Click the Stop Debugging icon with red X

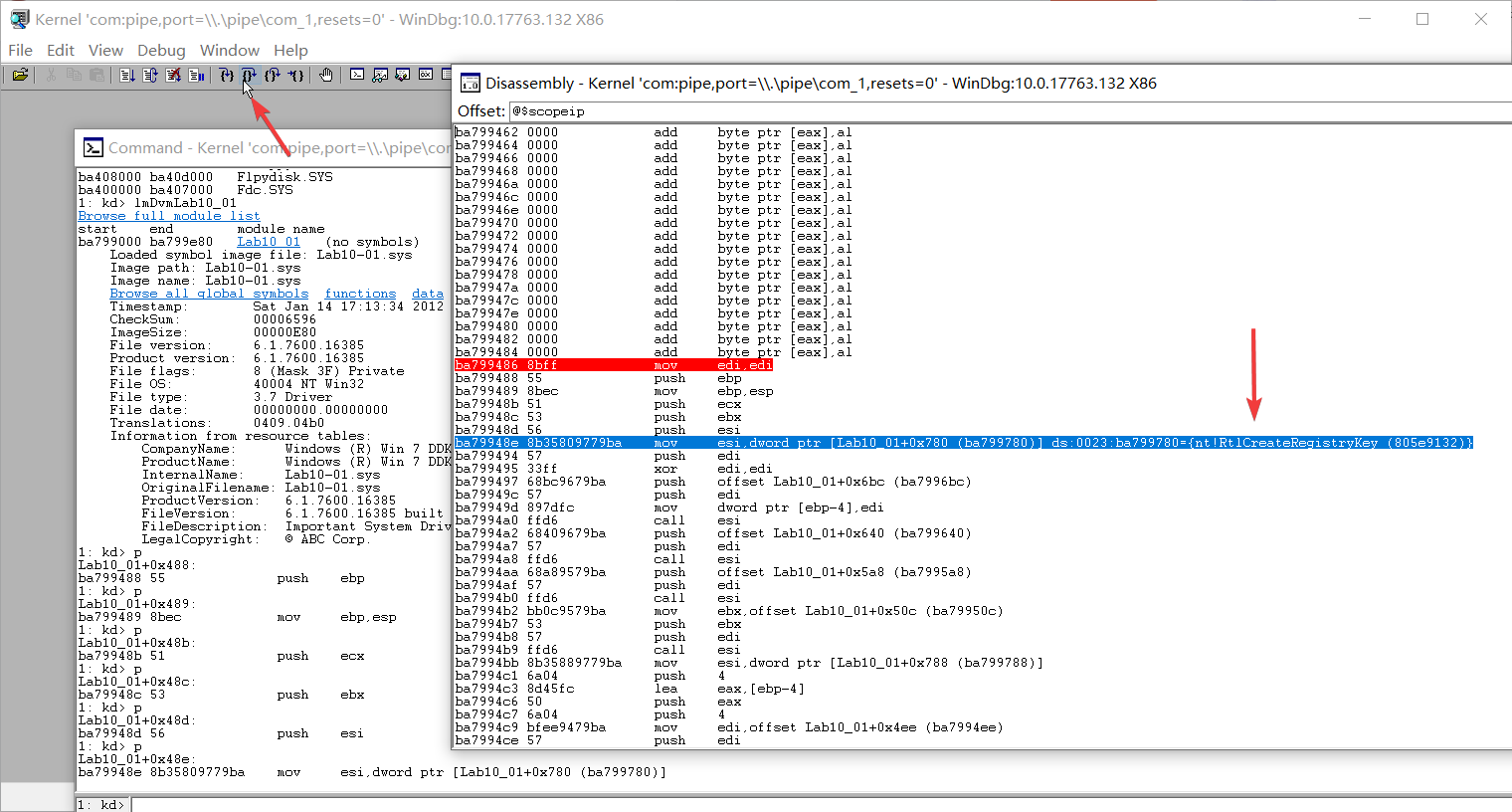173,75
